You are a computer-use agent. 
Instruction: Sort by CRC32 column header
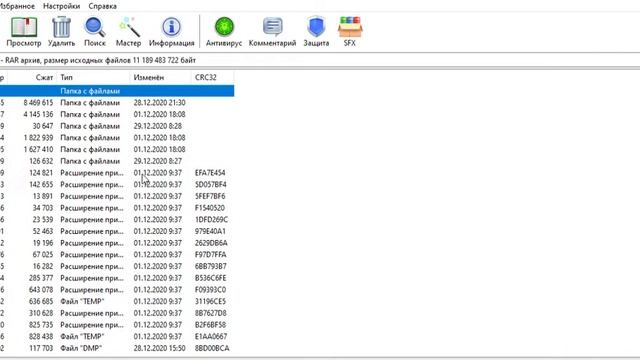[x=213, y=77]
